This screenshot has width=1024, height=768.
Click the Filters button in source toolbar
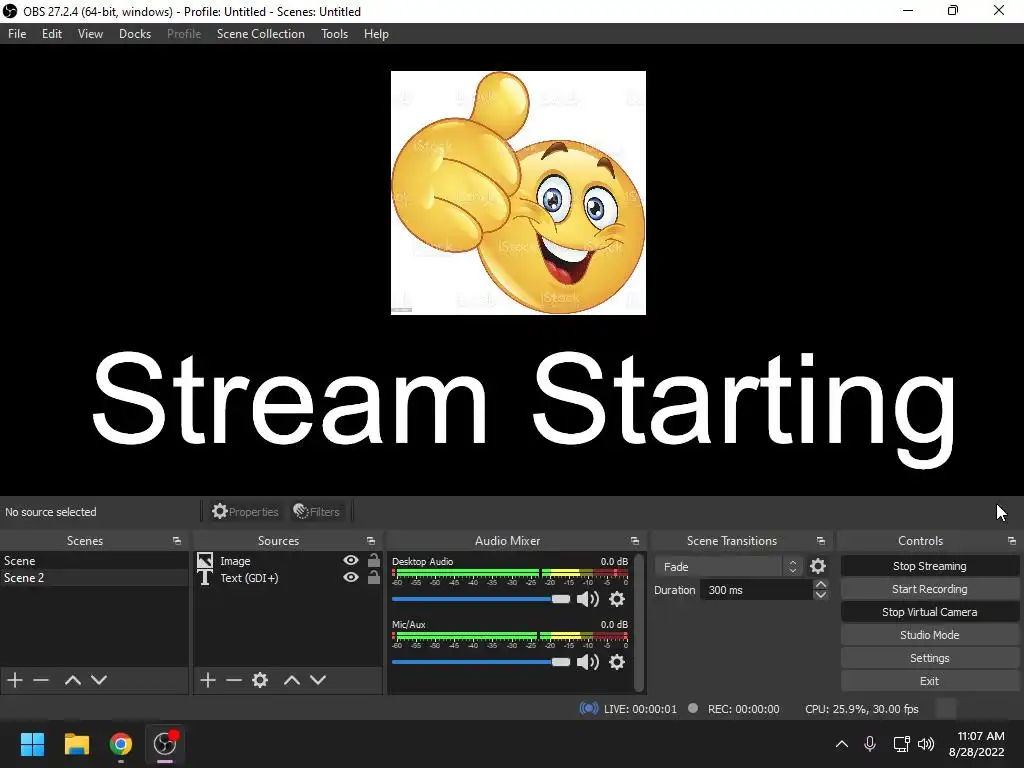317,511
